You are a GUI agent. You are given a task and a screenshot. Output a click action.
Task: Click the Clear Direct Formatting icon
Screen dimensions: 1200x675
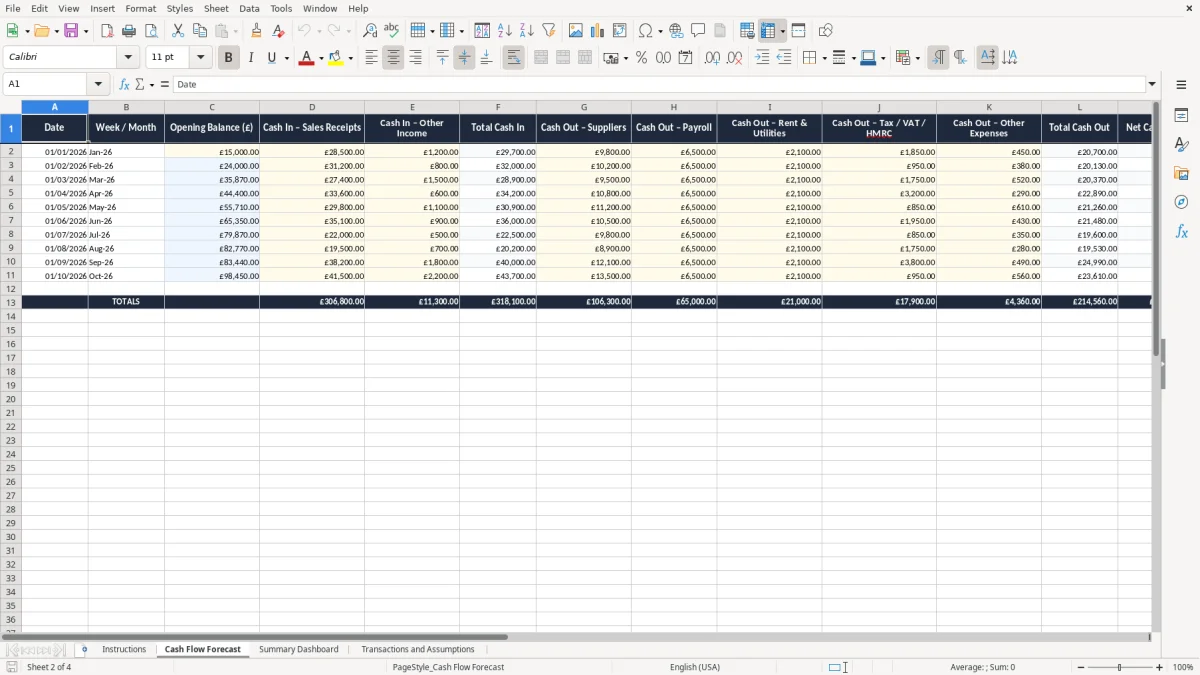(x=279, y=31)
